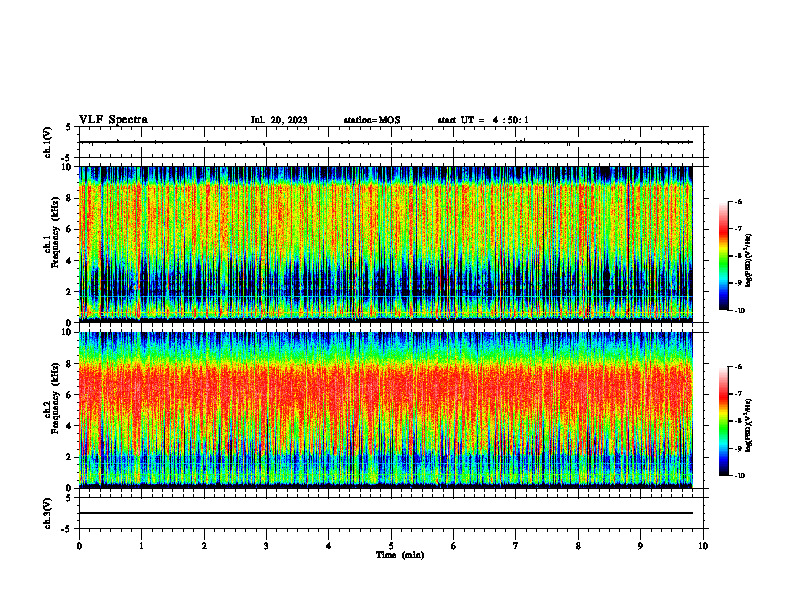
Task: Click the "-10" label on ch.2 color bar
Action: 739,475
